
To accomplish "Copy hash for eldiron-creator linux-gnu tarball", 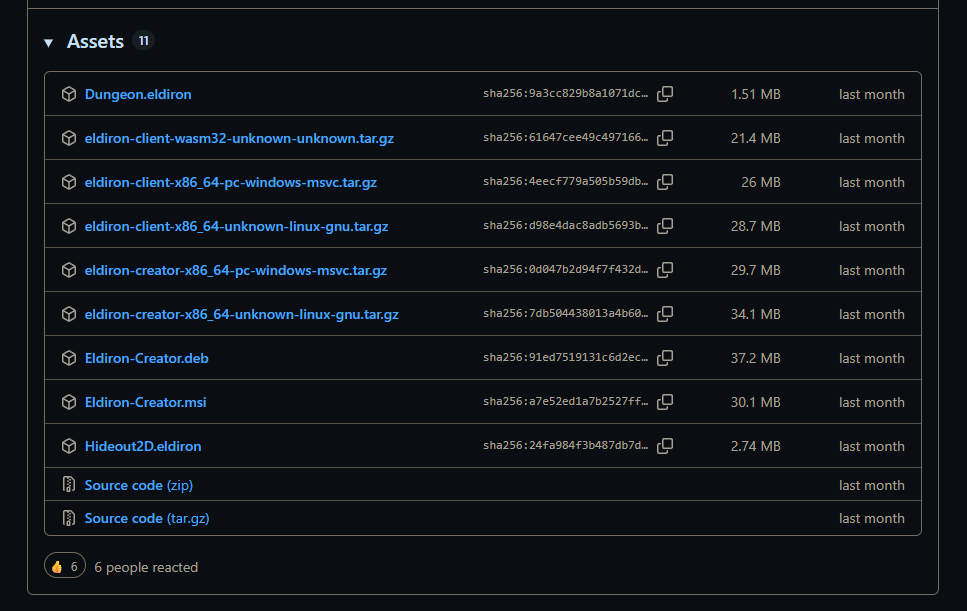I will click(665, 314).
